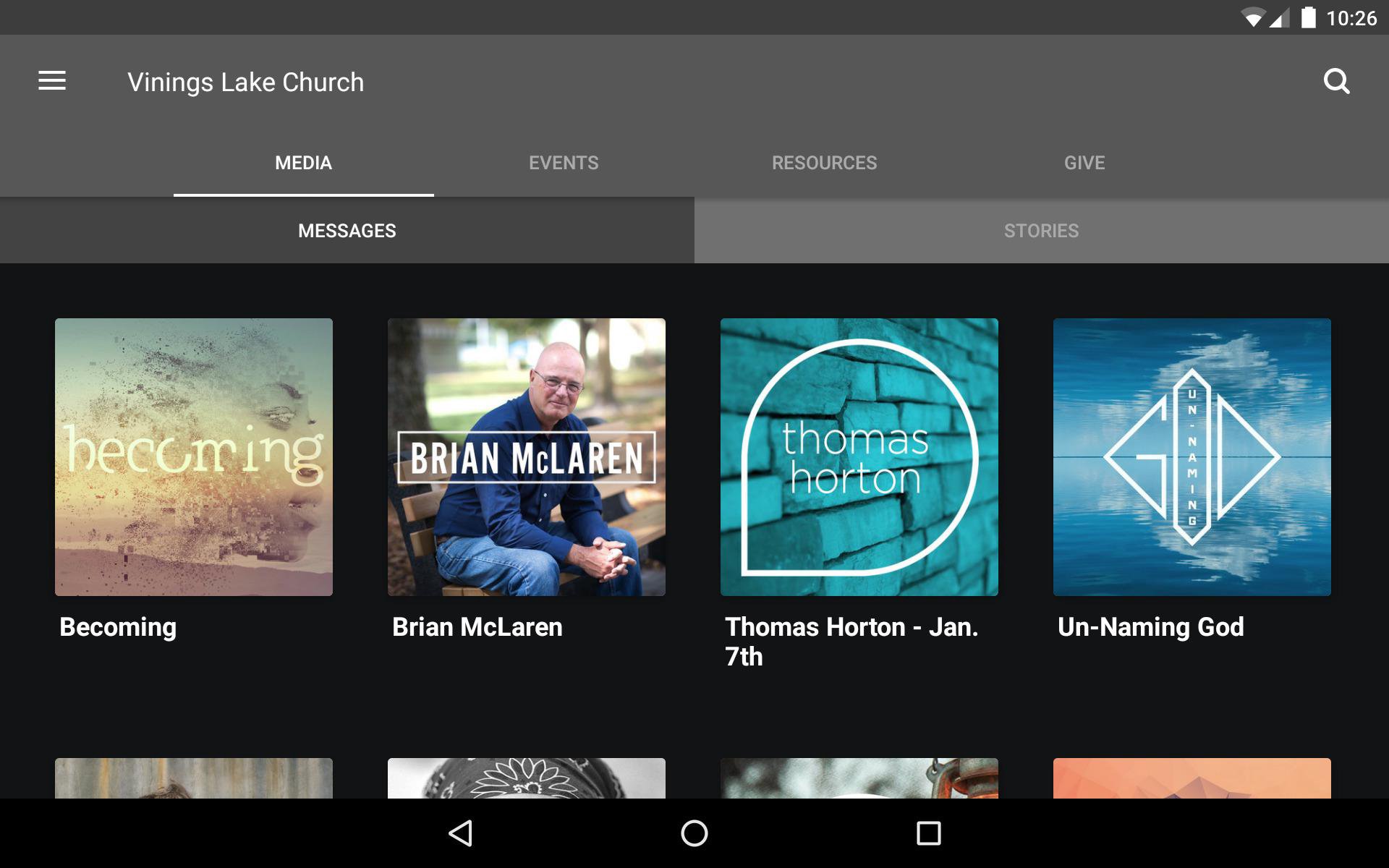Viewport: 1389px width, 868px height.
Task: Click the Vinings Lake Church title
Action: [246, 82]
